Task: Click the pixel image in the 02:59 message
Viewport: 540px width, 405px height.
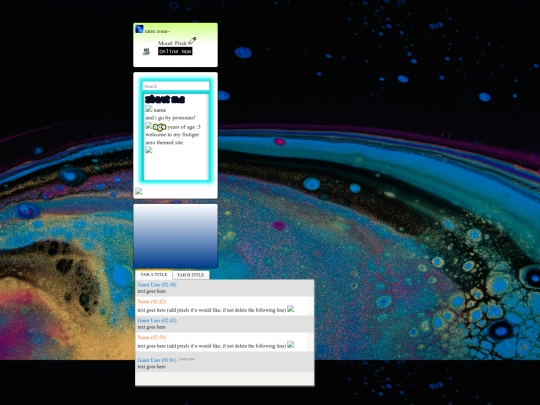Action: [x=291, y=344]
